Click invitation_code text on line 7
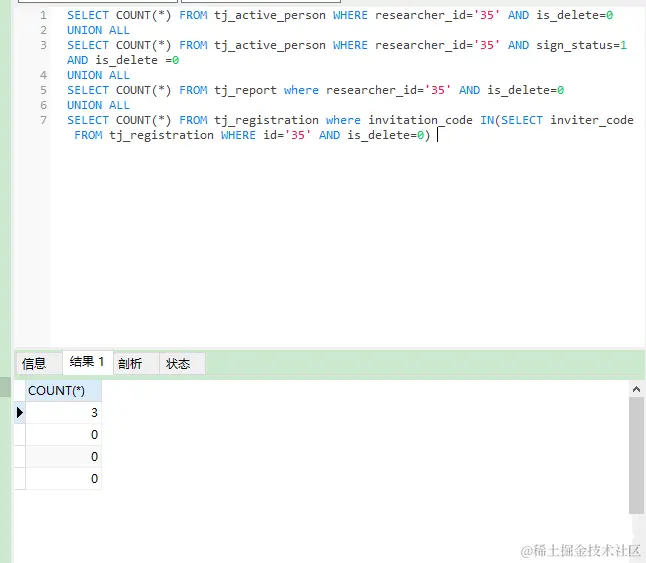This screenshot has width=646, height=563. click(x=420, y=120)
